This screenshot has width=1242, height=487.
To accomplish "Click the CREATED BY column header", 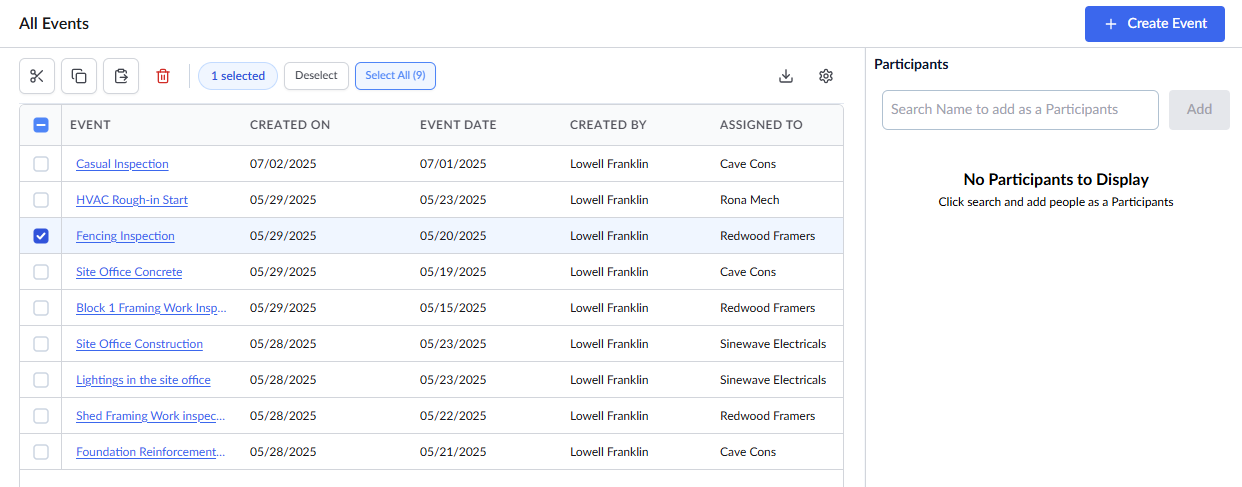I will 608,125.
